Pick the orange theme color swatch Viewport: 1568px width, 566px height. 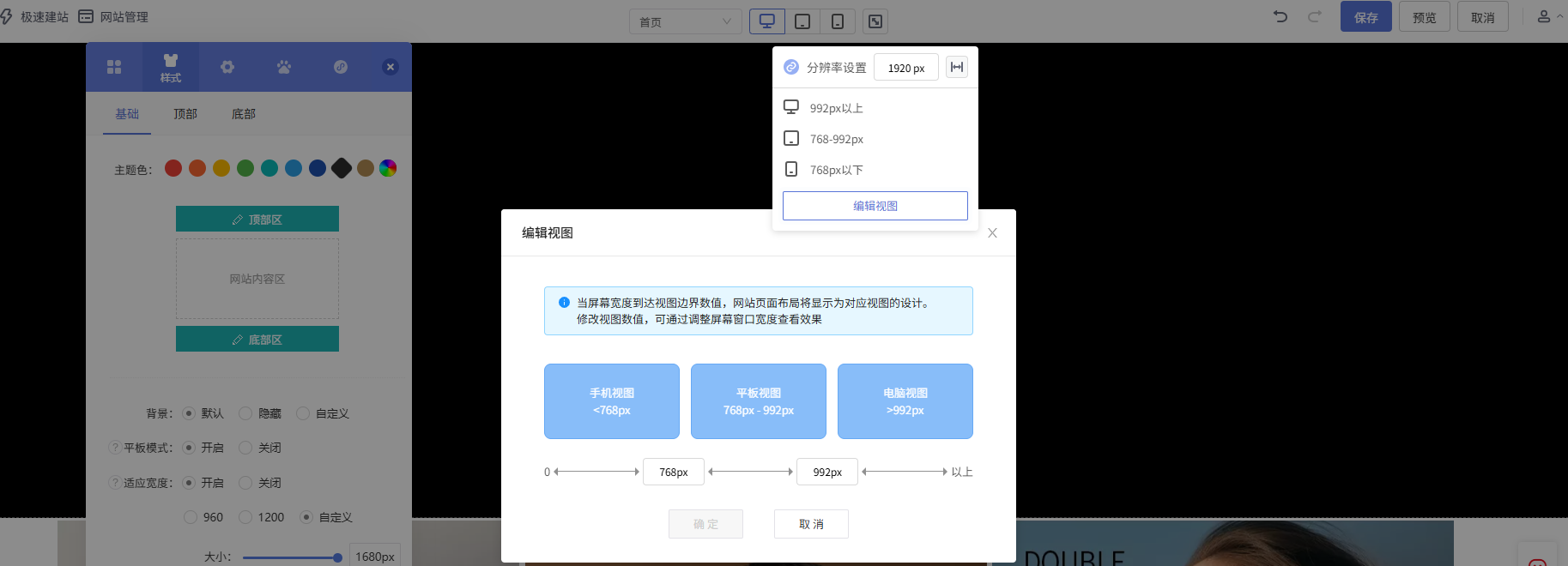pos(197,168)
